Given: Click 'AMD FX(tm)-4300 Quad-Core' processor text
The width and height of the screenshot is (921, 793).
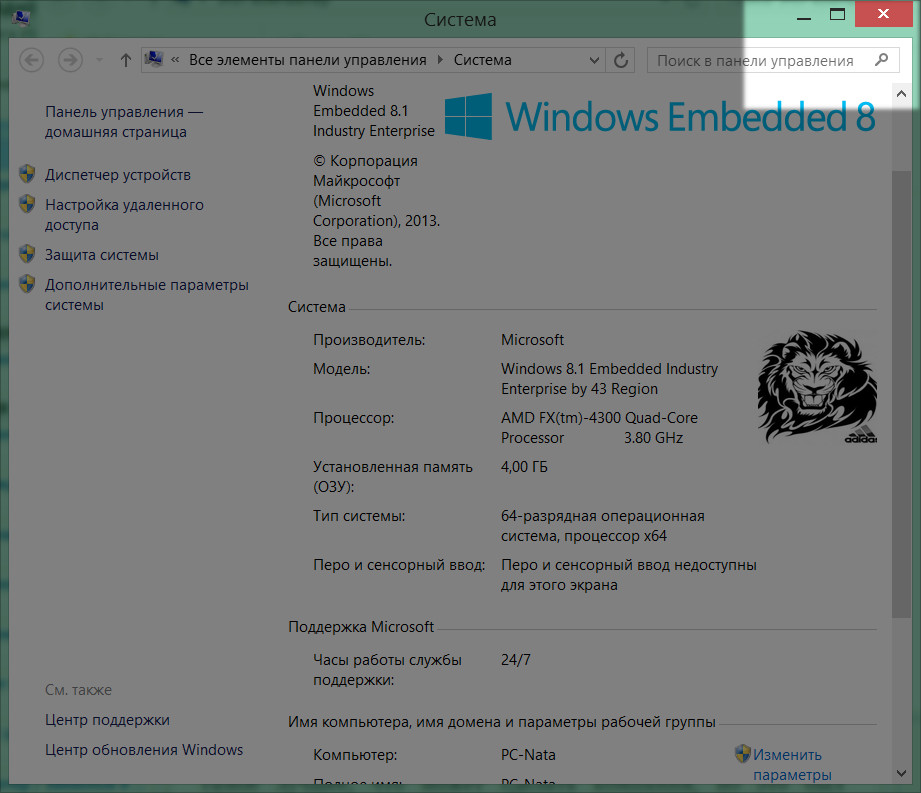Looking at the screenshot, I should 599,418.
